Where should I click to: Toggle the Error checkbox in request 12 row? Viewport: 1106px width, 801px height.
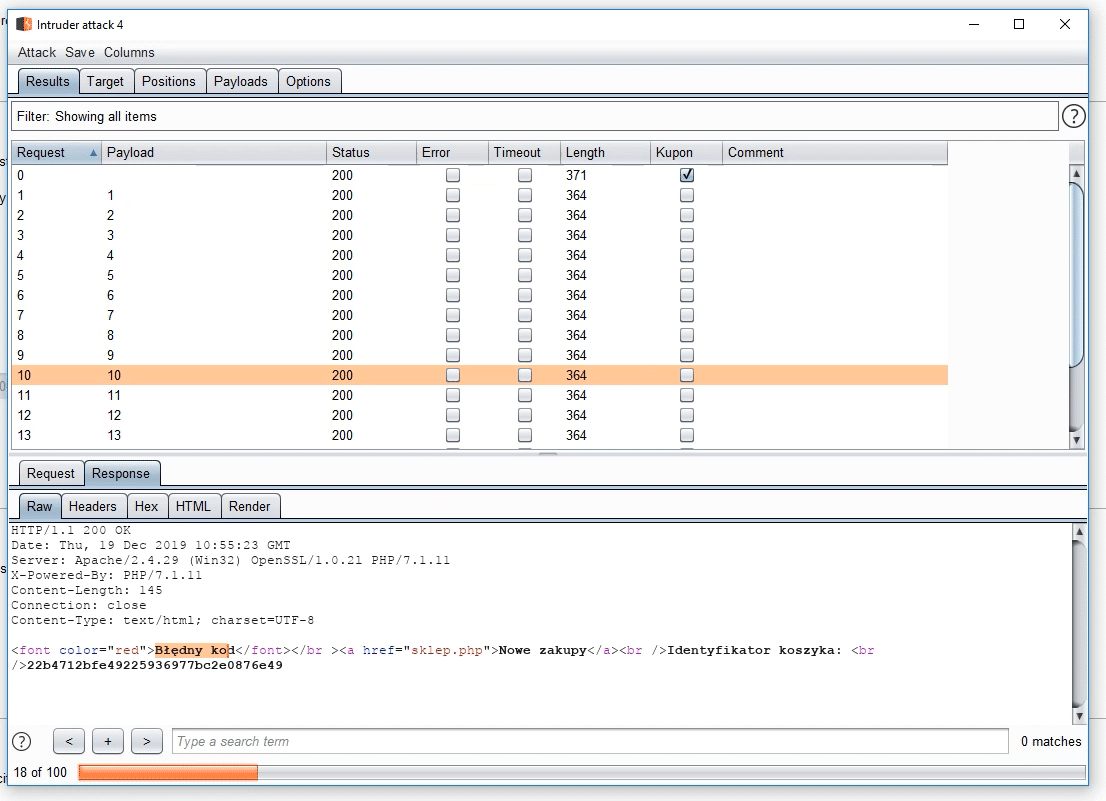453,415
